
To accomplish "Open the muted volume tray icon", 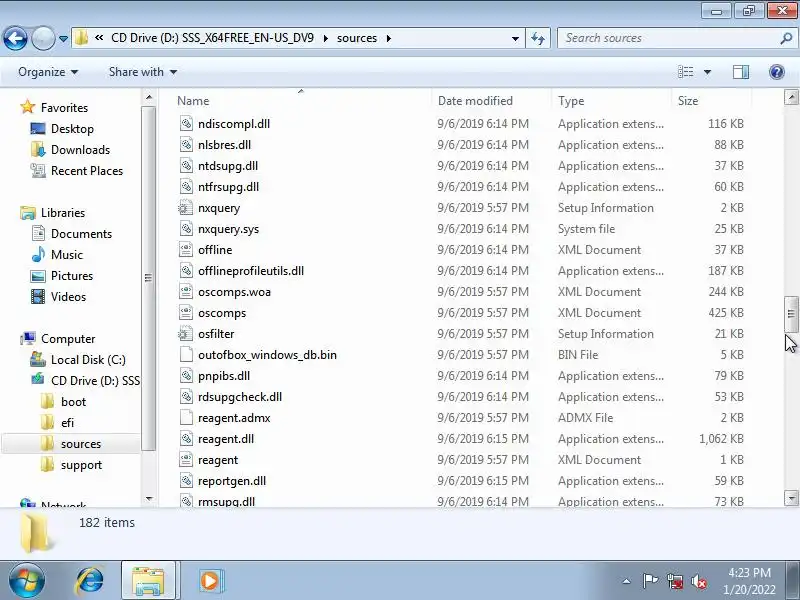I will coord(699,581).
